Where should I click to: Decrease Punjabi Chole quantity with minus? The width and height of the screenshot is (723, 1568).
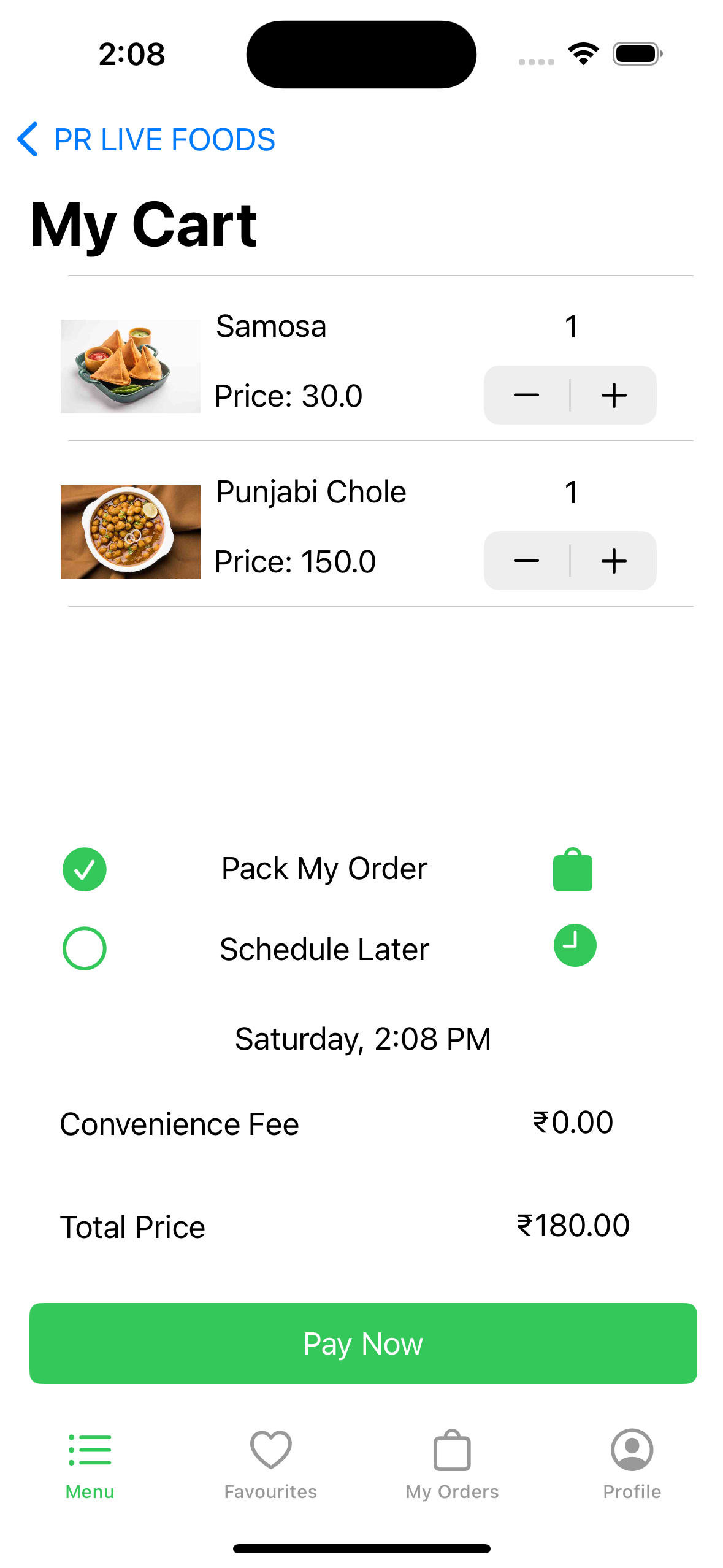527,561
